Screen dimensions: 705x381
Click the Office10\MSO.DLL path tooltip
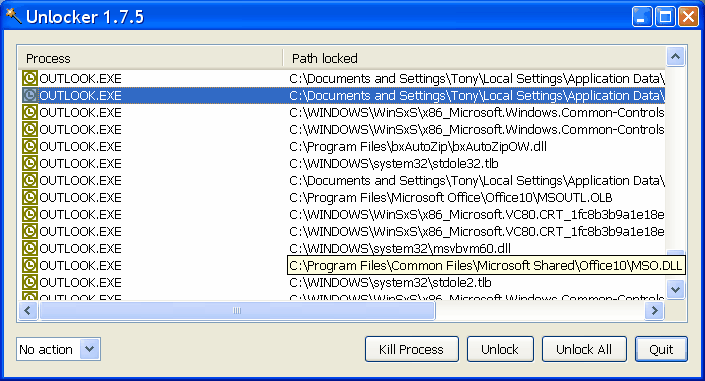tap(486, 265)
